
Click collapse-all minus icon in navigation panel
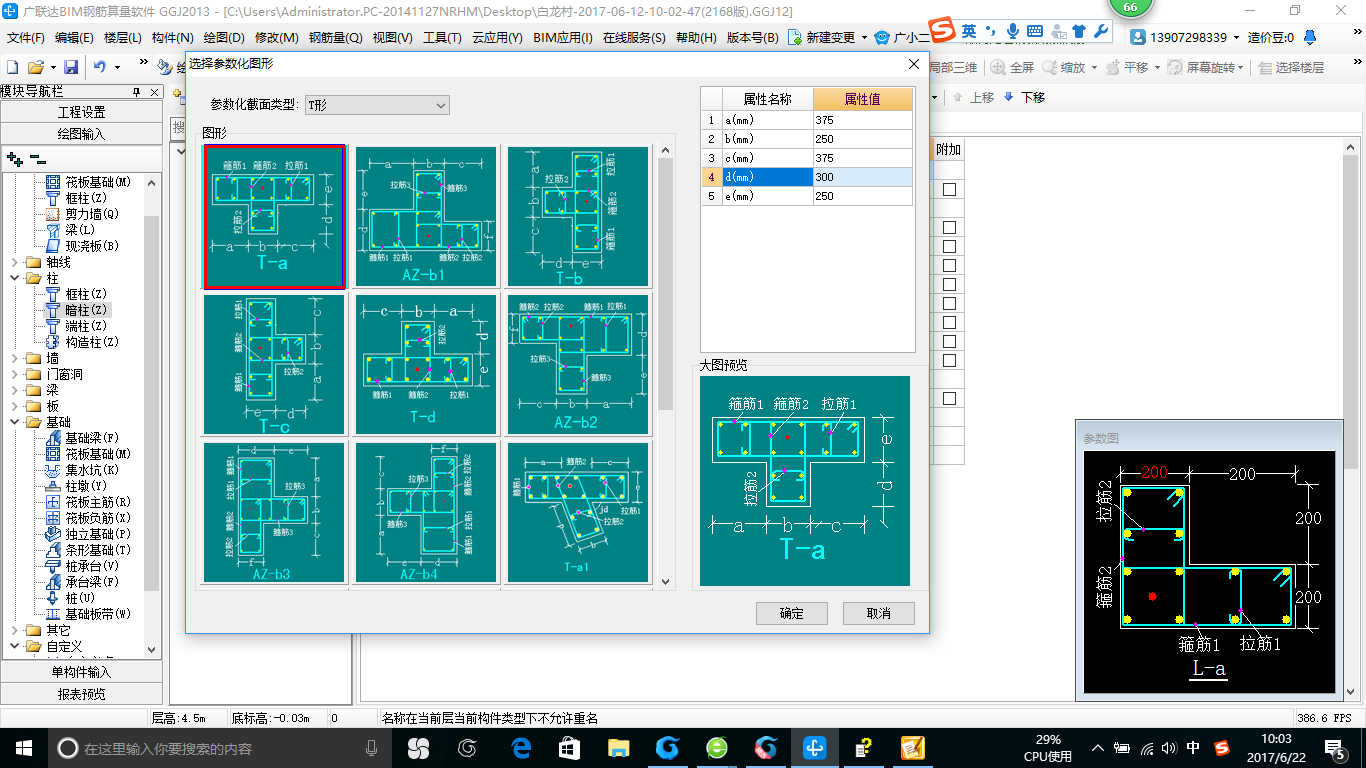click(38, 159)
